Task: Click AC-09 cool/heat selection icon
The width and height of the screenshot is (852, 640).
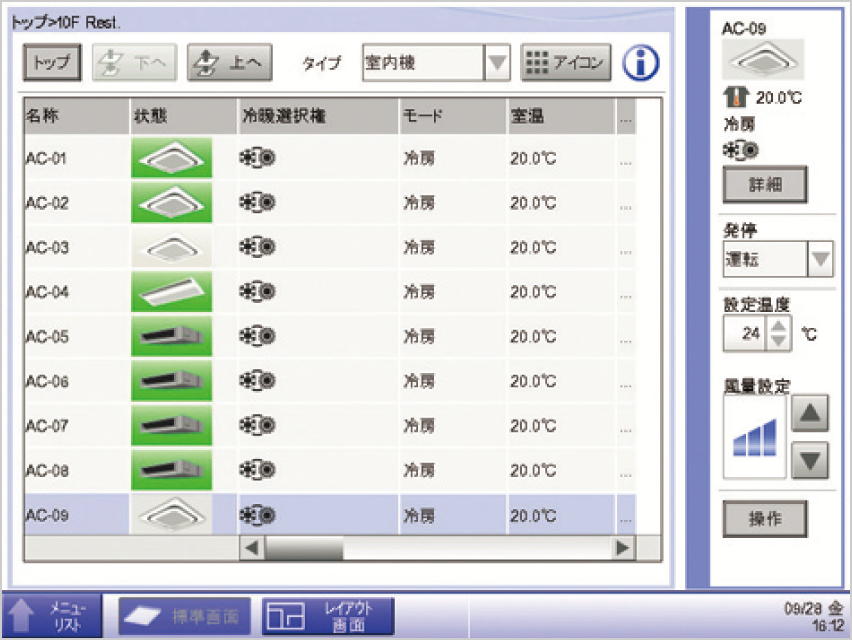Action: tap(258, 514)
